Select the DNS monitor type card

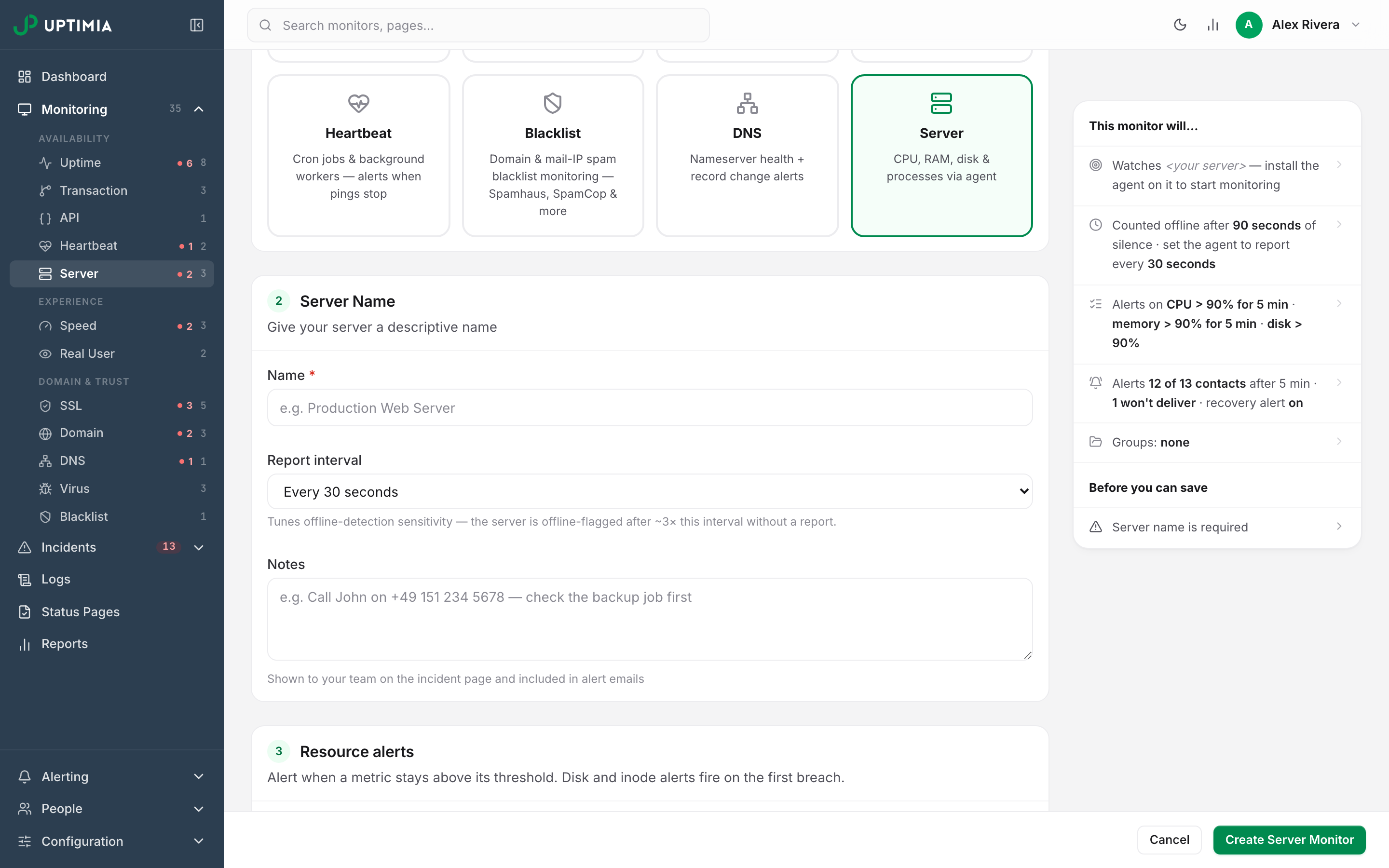click(x=747, y=156)
